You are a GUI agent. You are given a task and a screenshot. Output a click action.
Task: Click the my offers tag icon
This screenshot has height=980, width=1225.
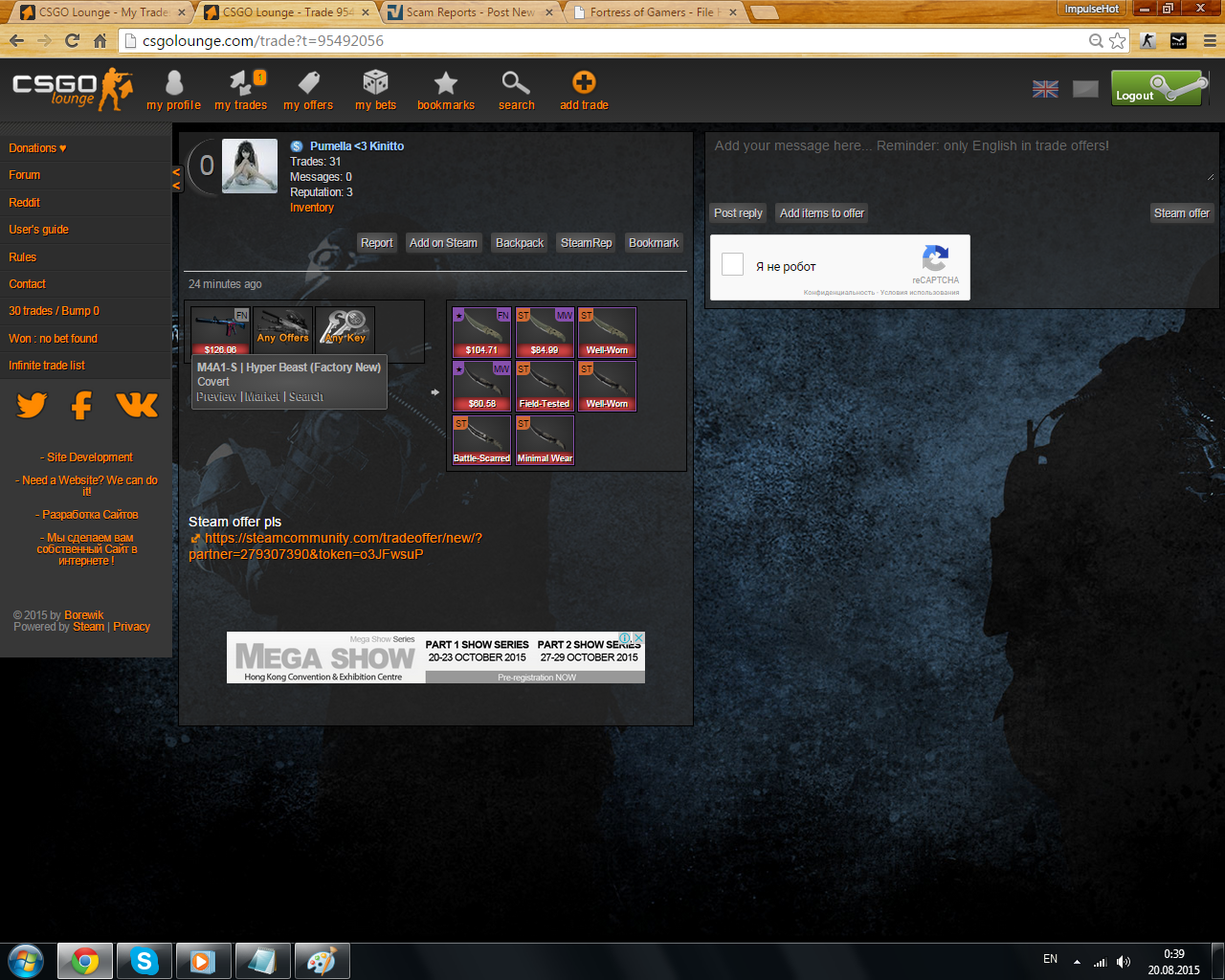tap(308, 84)
